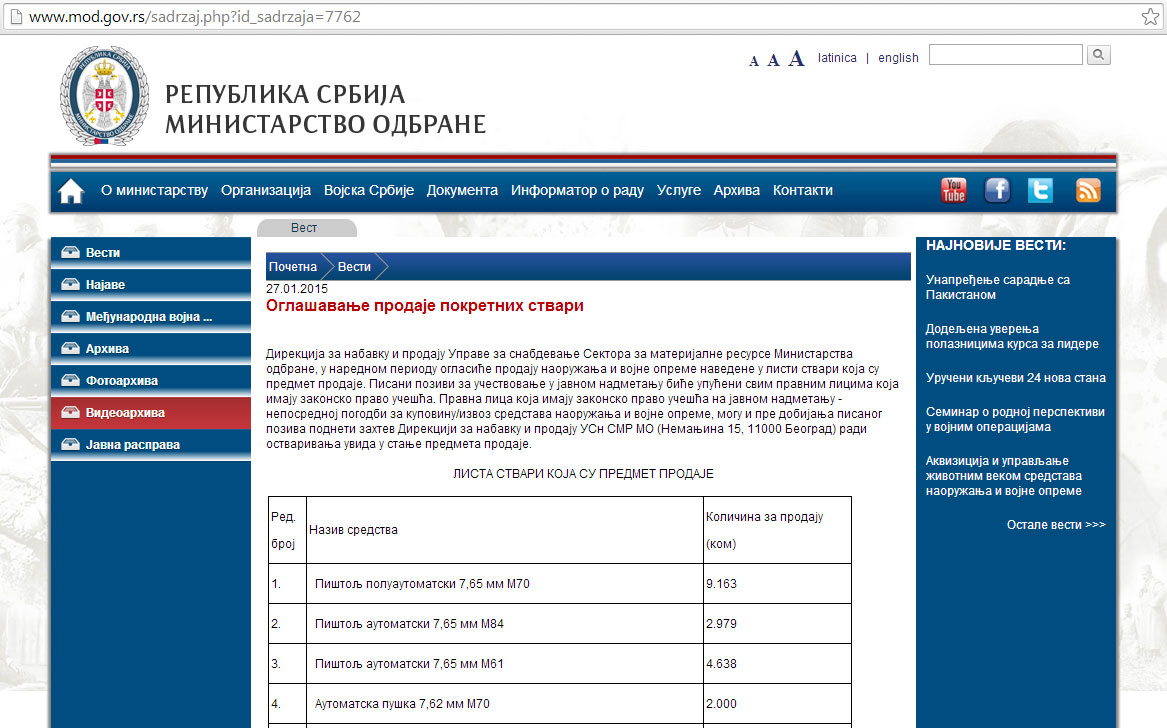Click Остале вести >>> link
This screenshot has width=1167, height=728.
pyautogui.click(x=1056, y=525)
